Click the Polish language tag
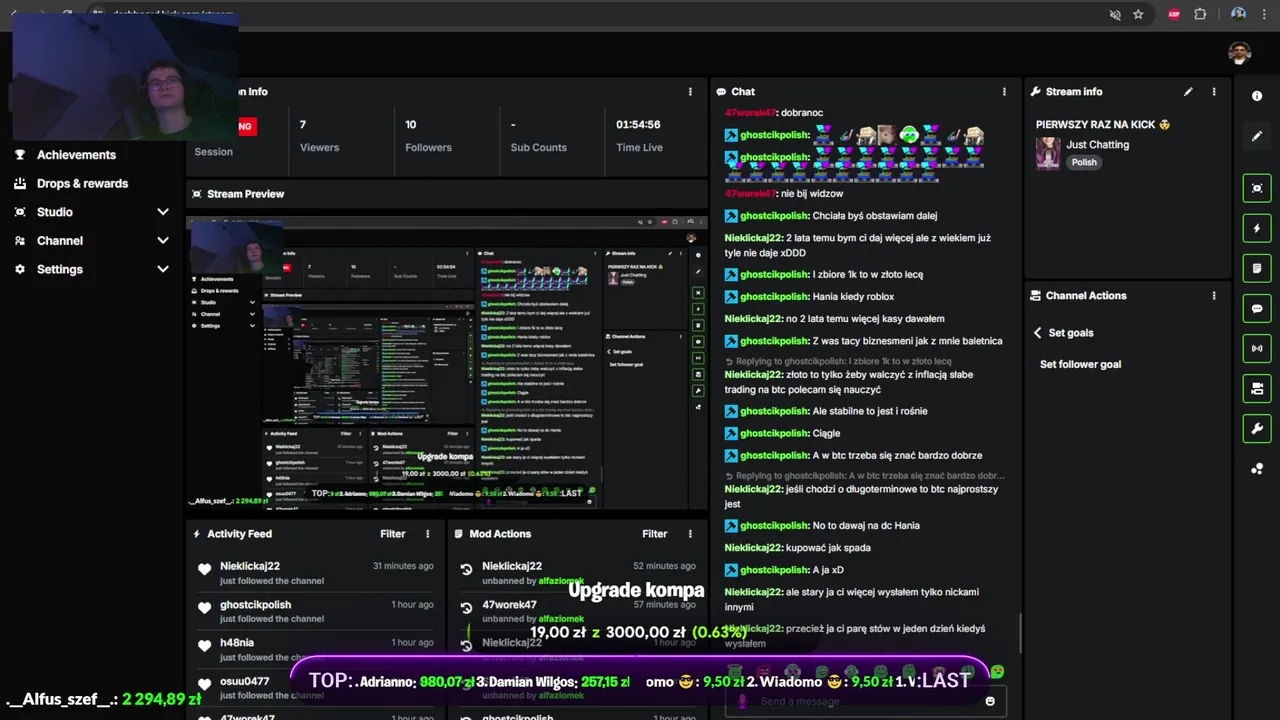 (x=1084, y=162)
